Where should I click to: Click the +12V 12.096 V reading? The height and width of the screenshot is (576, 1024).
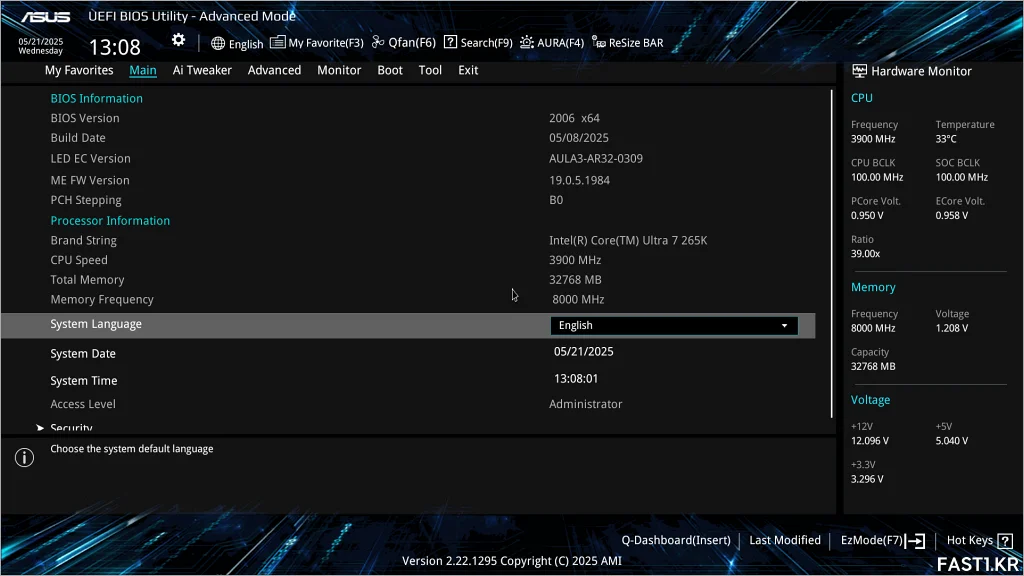[870, 440]
